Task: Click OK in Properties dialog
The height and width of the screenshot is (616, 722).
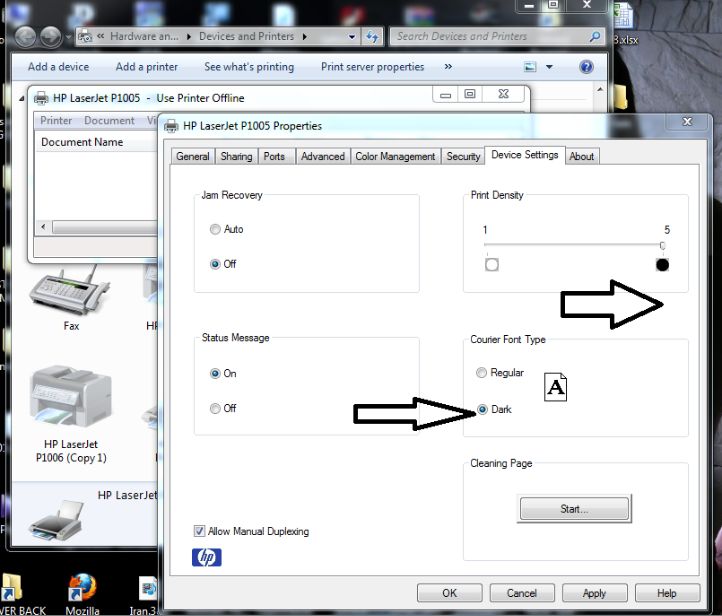Action: 449,593
